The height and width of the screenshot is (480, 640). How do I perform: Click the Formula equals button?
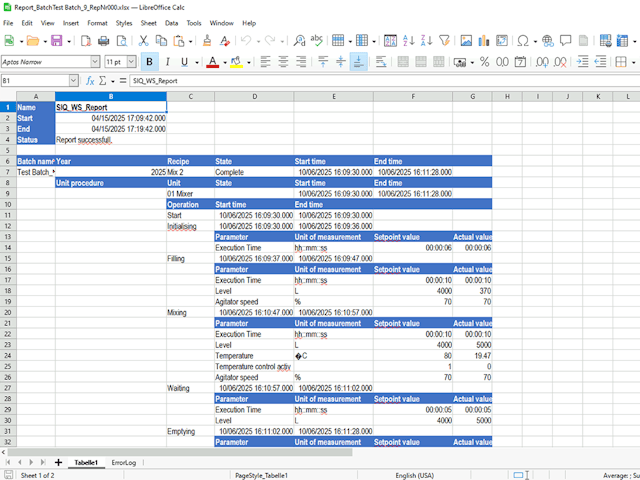(123, 81)
